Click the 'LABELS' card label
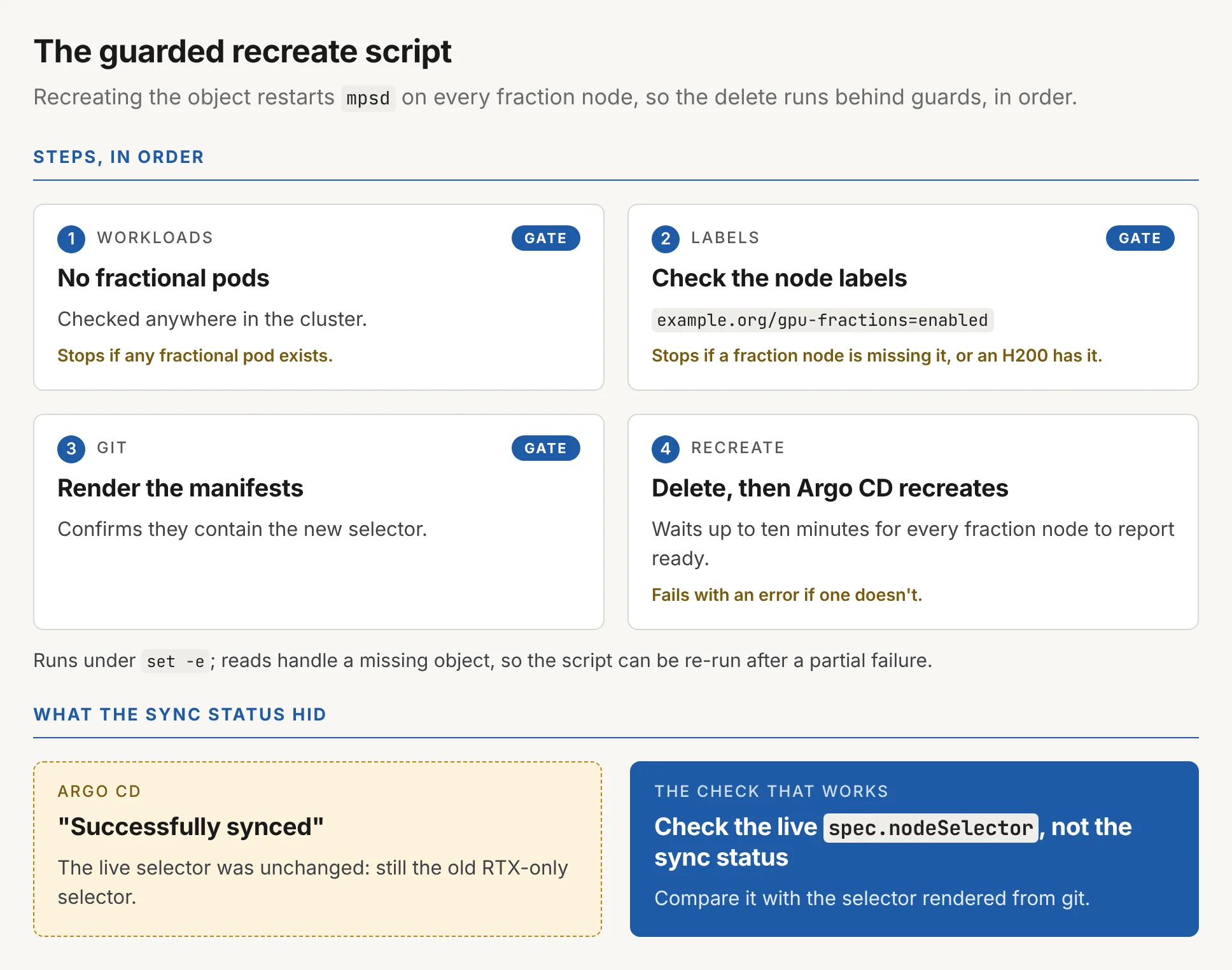The height and width of the screenshot is (970, 1232). 725,238
